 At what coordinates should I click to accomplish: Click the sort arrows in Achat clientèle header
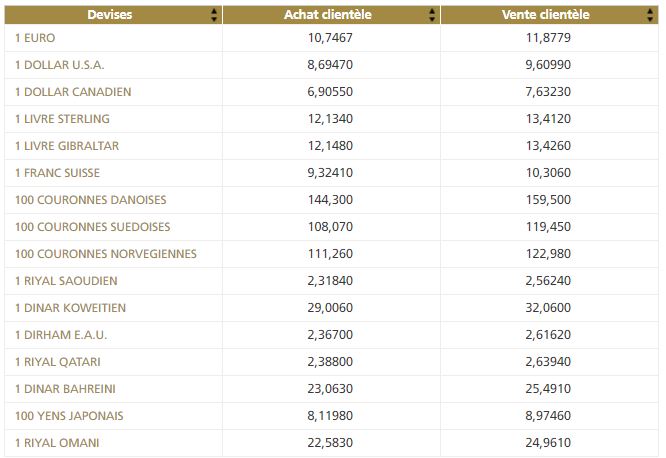pos(432,15)
